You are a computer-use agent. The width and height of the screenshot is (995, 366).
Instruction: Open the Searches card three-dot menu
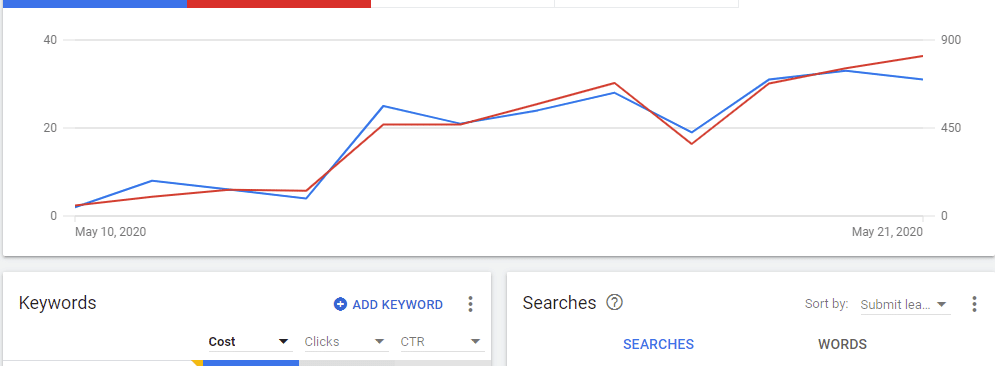click(x=975, y=304)
